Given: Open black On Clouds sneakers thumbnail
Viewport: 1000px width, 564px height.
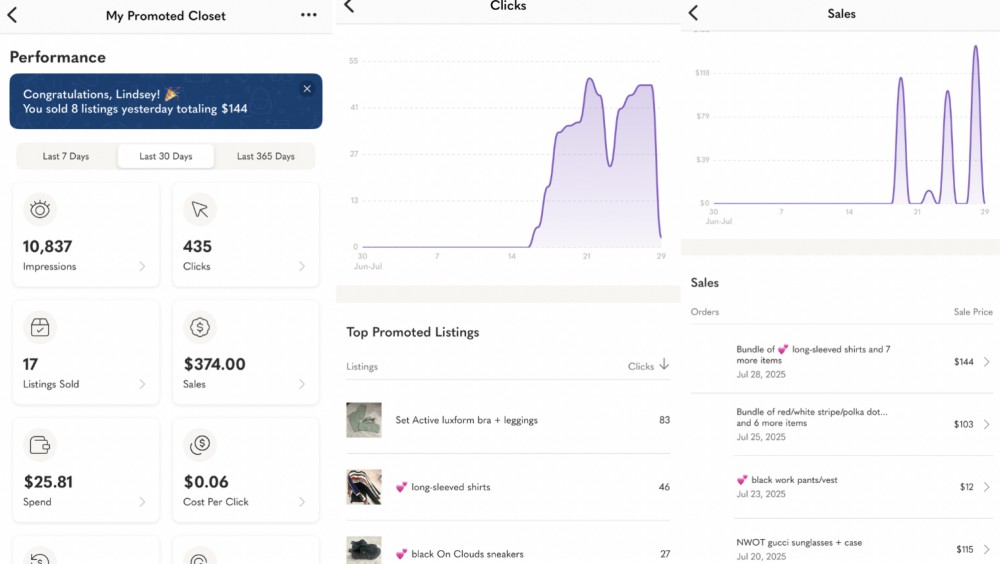Looking at the screenshot, I should (x=364, y=551).
